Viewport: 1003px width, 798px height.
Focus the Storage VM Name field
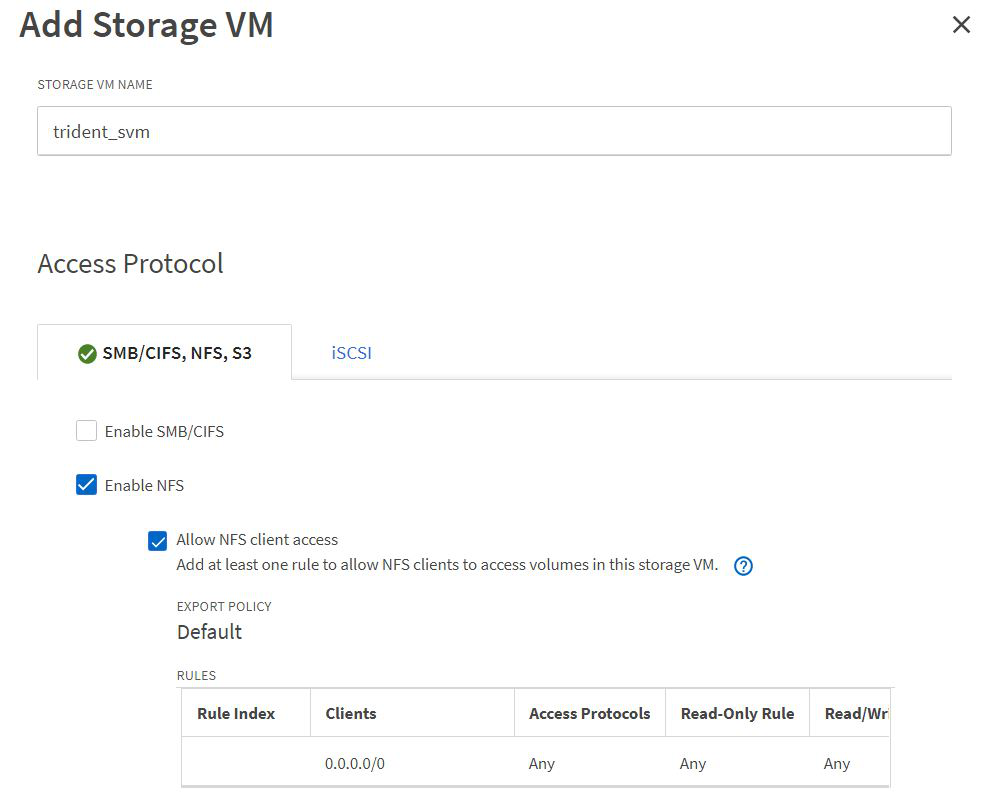(x=493, y=131)
